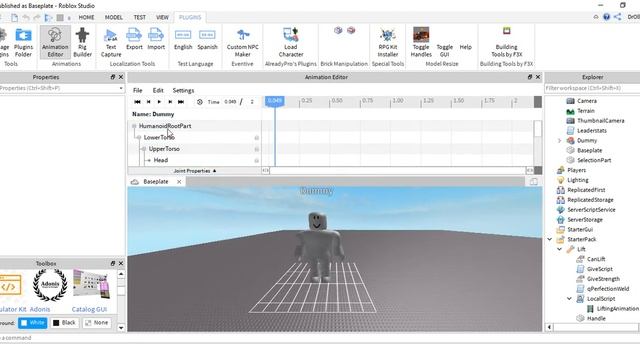This screenshot has height=360, width=640.
Task: Switch to the TEST ribbon tab
Action: pyautogui.click(x=140, y=17)
